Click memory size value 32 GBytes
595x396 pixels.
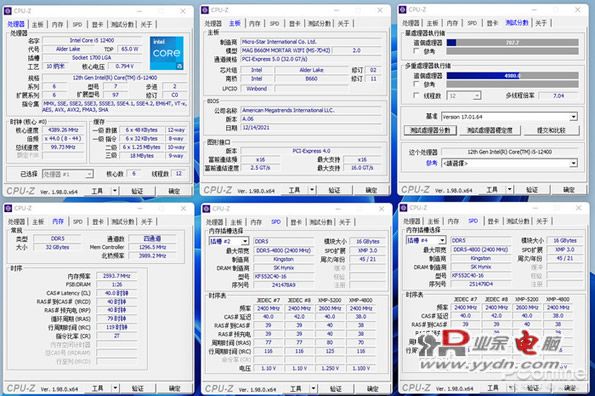(x=58, y=247)
